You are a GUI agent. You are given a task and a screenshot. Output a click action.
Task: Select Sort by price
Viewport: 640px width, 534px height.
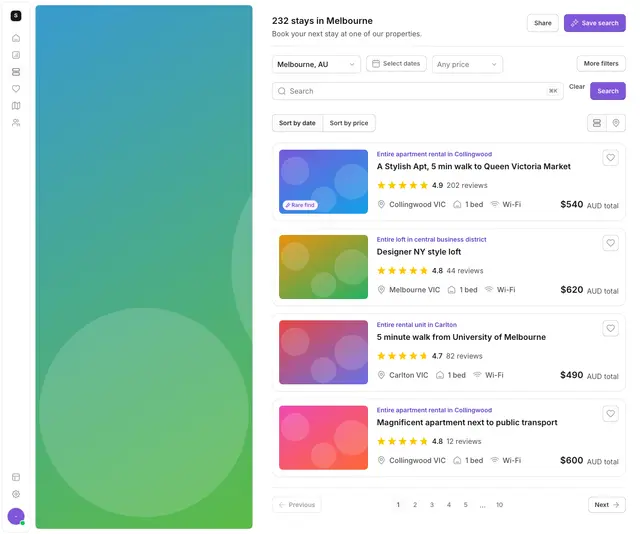pos(349,123)
